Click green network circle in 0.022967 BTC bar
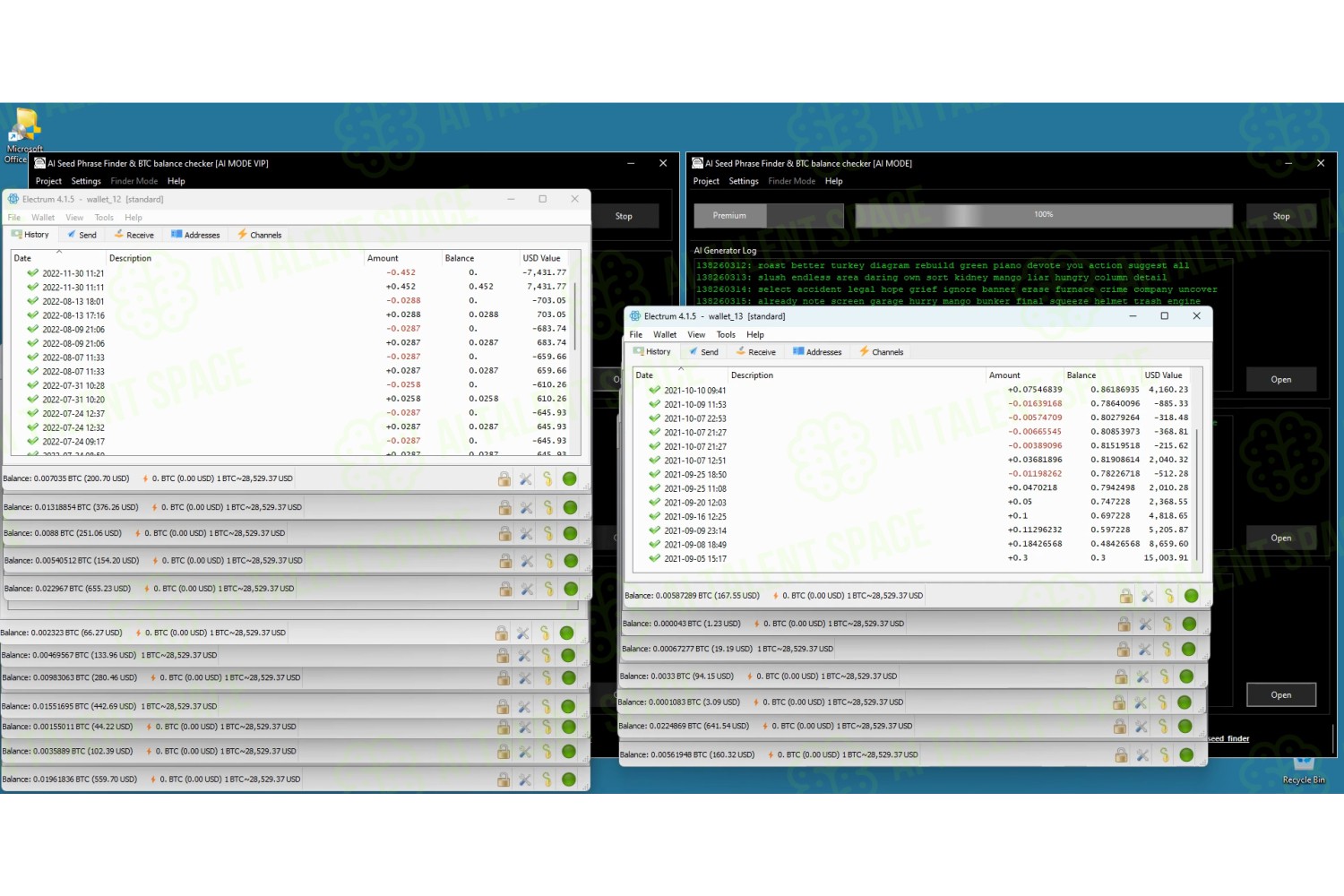Screen dimensions: 1344x896 [571, 589]
